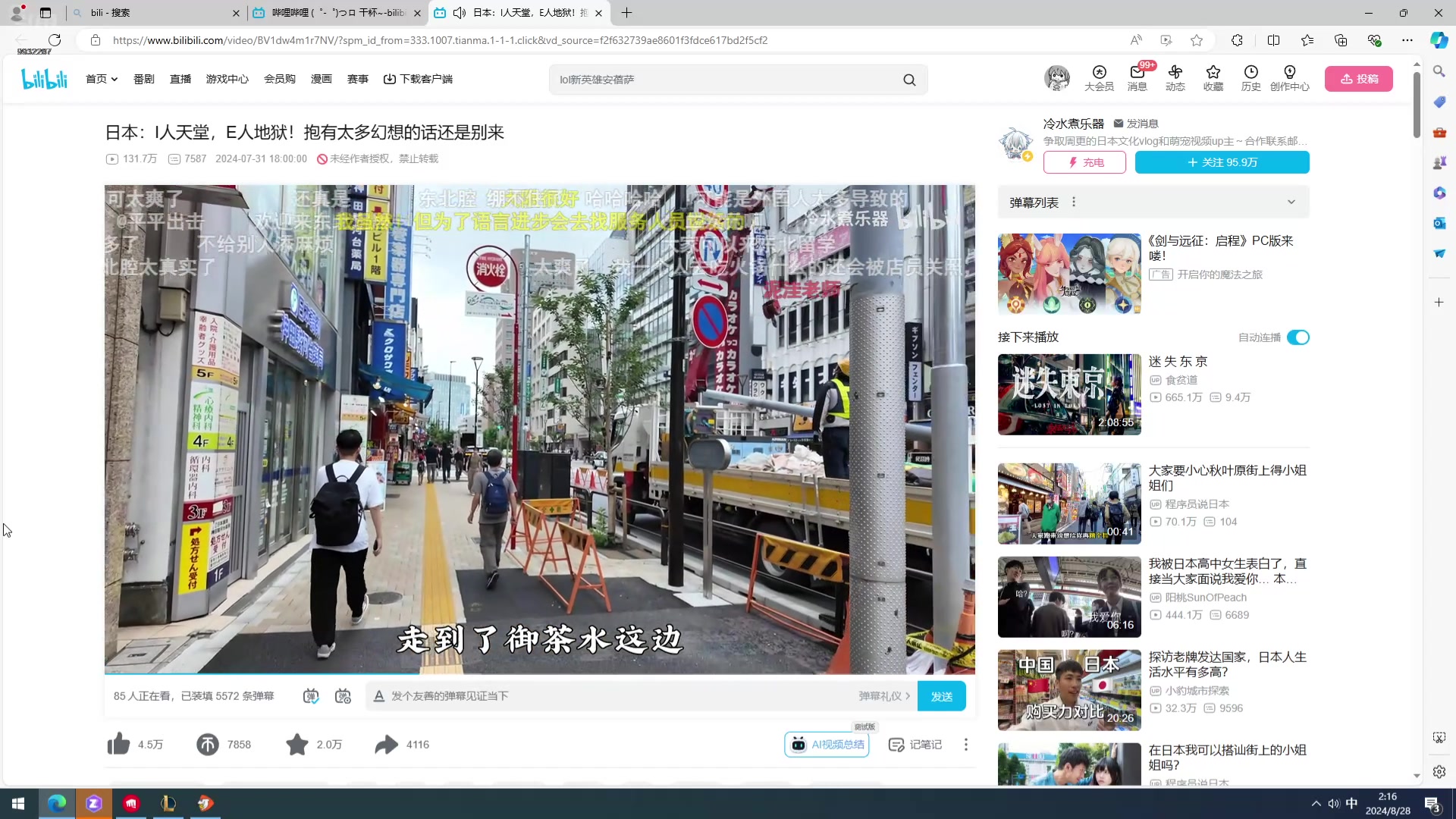Open the browser split screen icon
This screenshot has height=819, width=1456.
coord(1273,40)
